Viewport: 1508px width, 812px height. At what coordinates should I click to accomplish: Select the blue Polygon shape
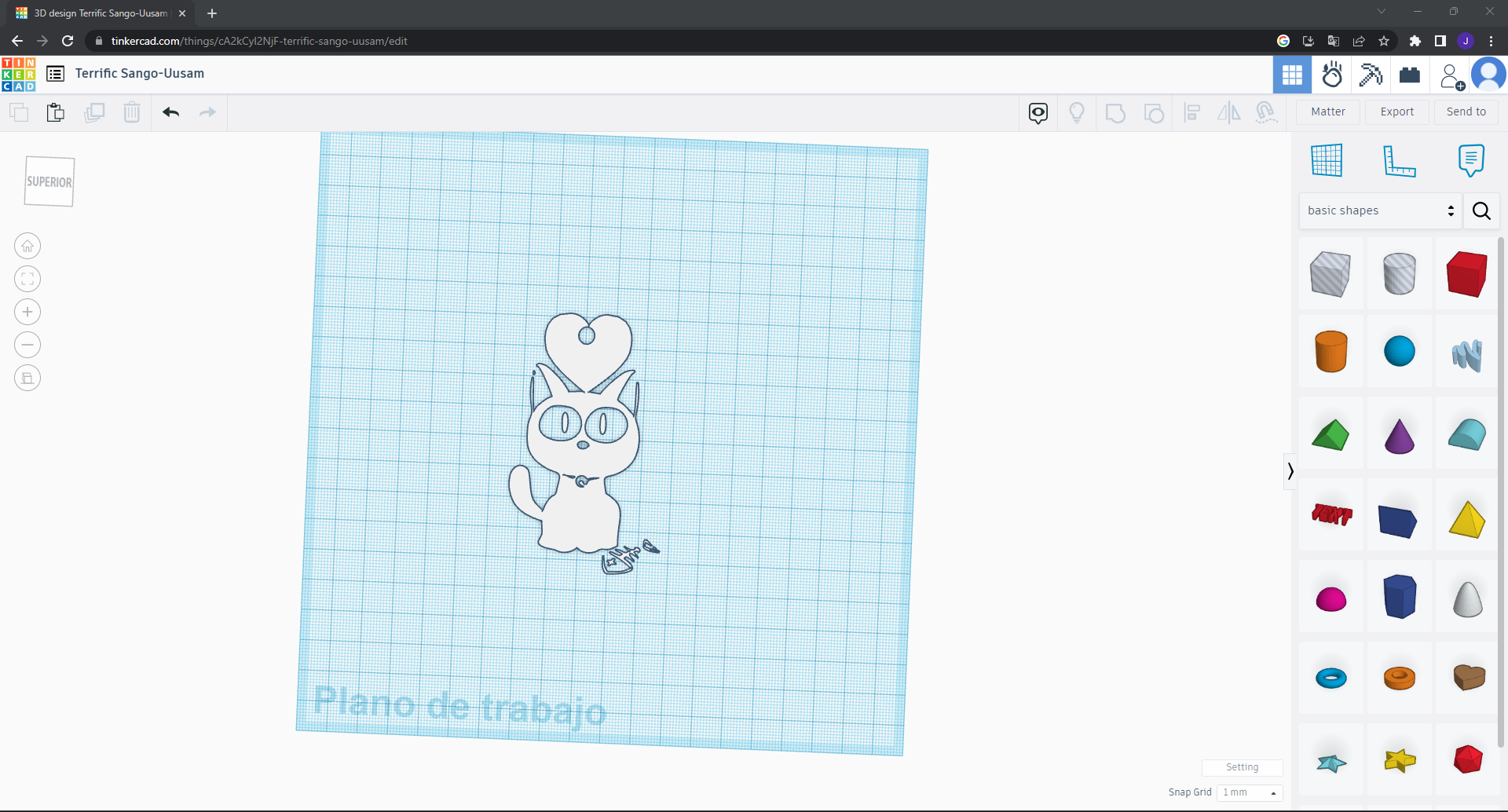(x=1399, y=597)
